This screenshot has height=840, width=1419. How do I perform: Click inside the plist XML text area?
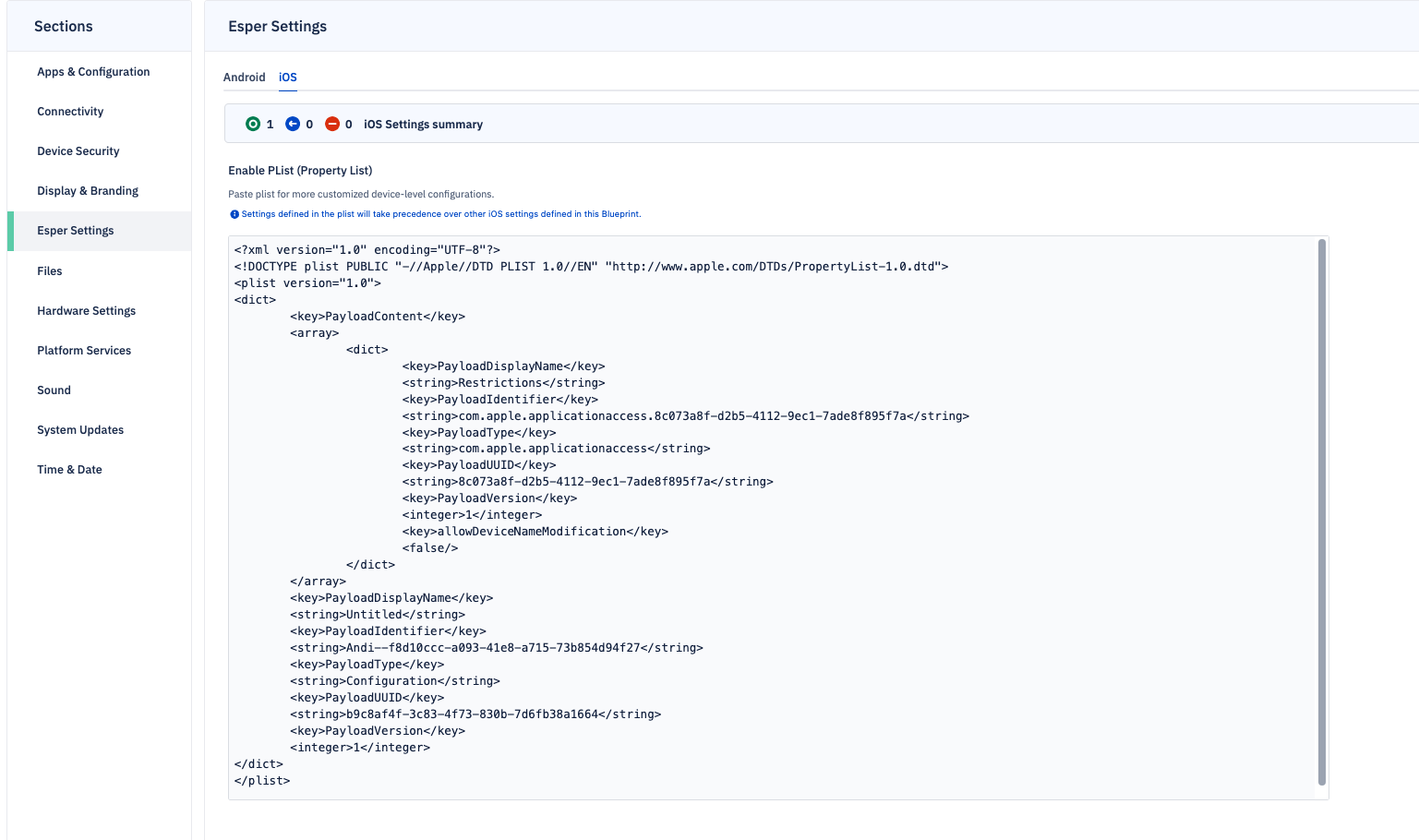(x=778, y=518)
